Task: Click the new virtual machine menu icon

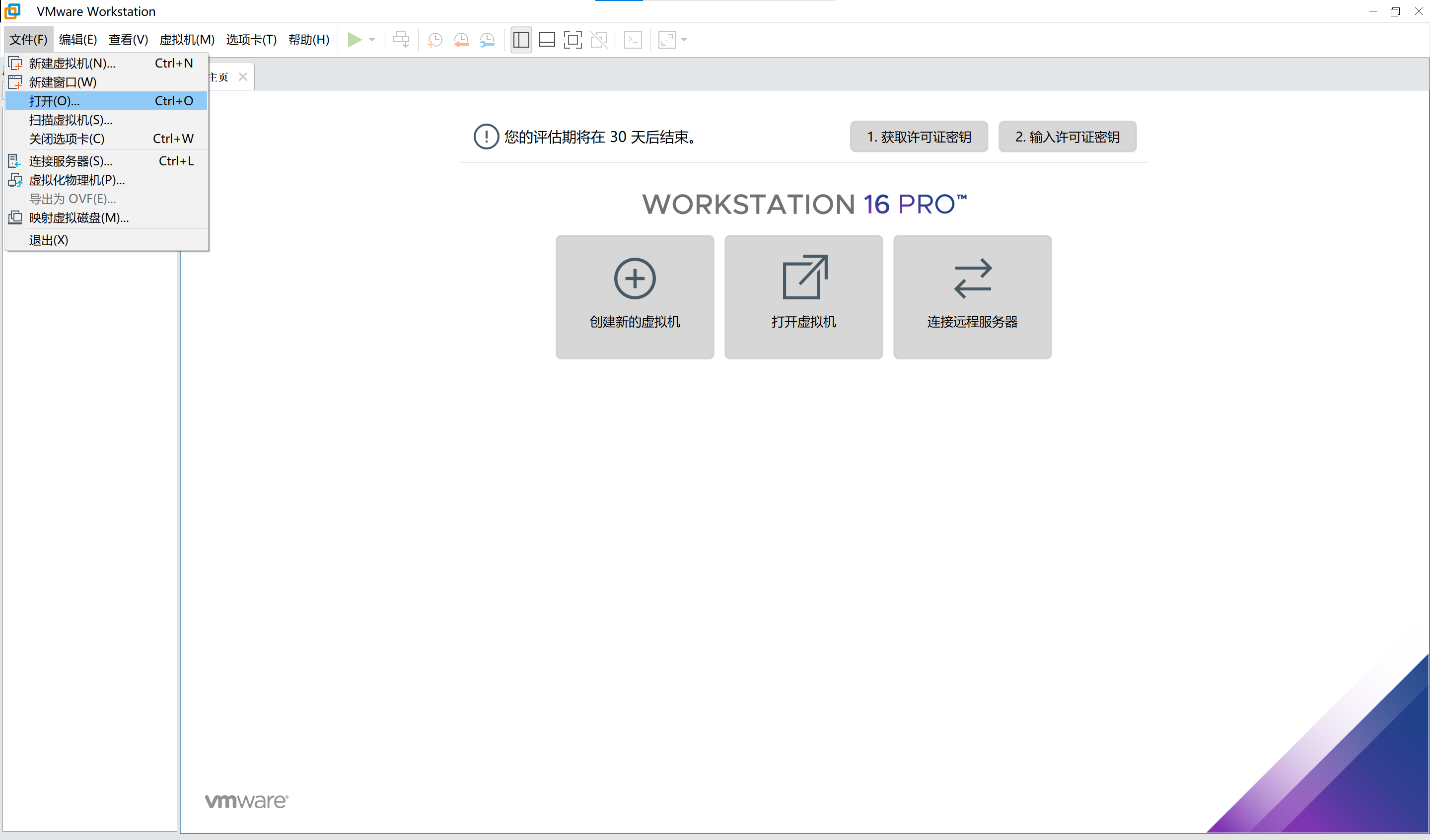Action: (15, 63)
